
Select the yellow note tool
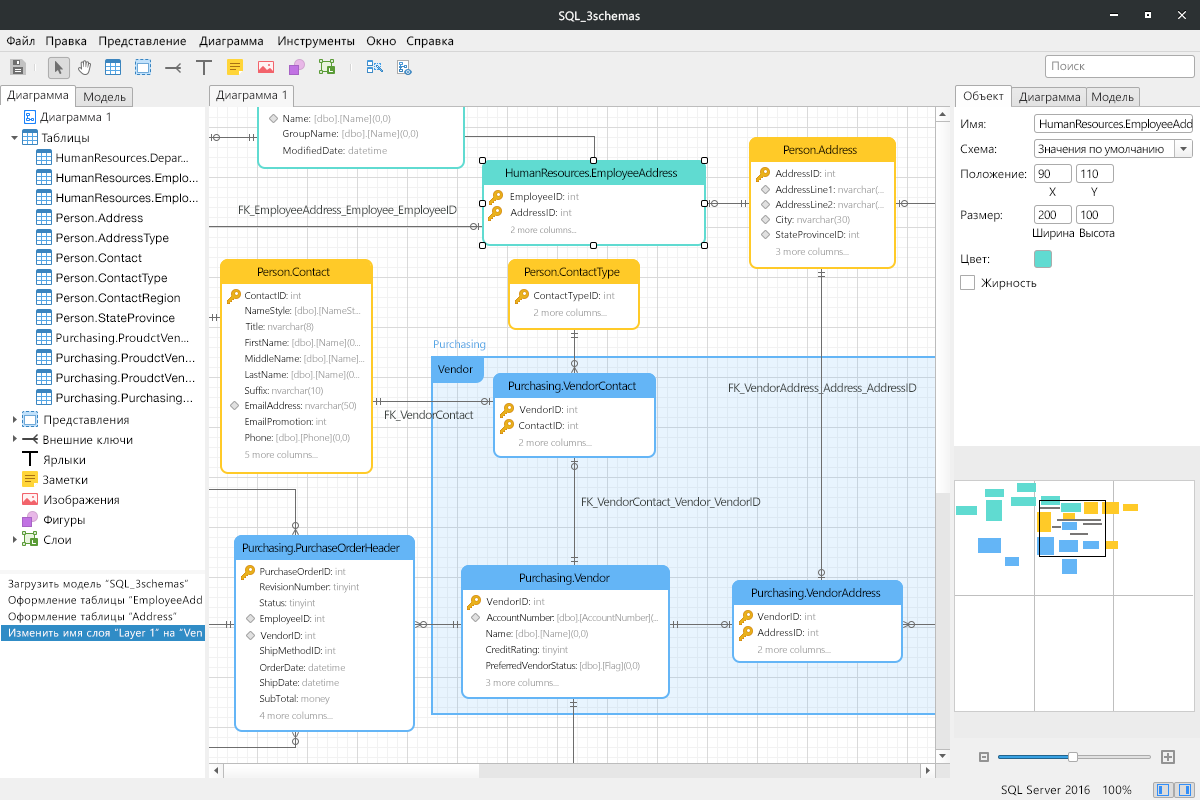pyautogui.click(x=235, y=67)
